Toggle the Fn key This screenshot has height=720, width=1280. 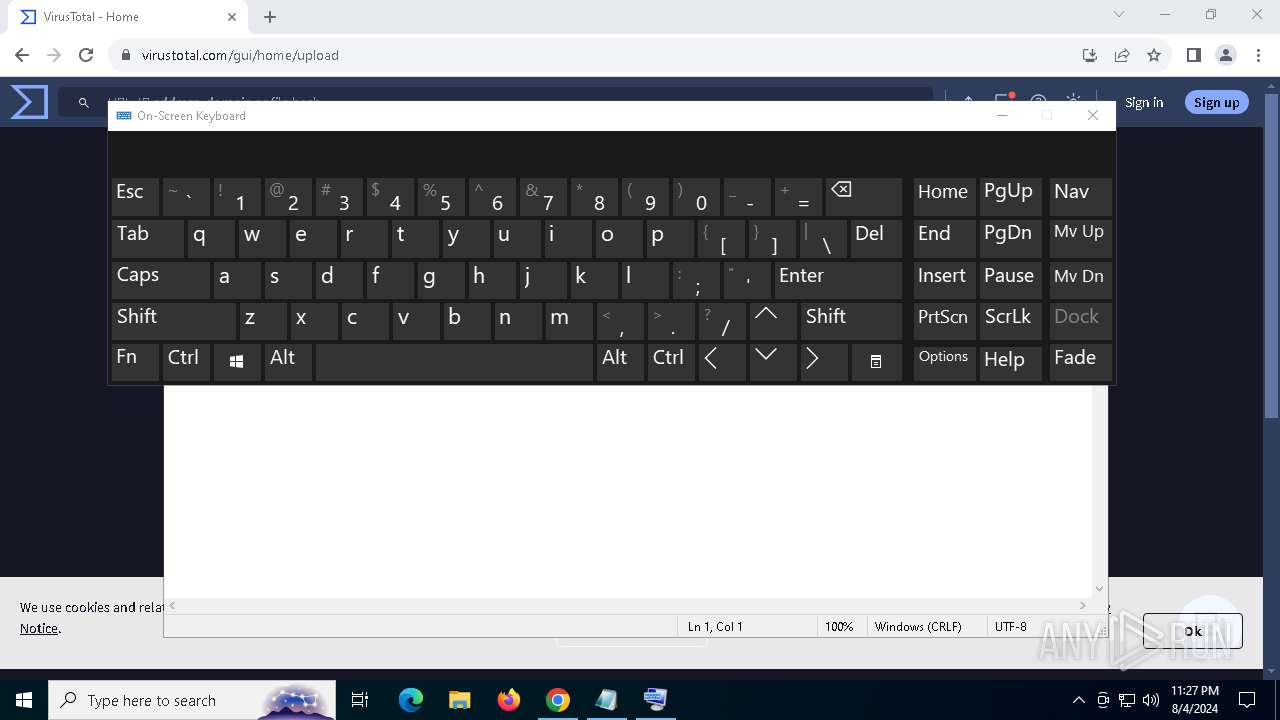click(135, 362)
